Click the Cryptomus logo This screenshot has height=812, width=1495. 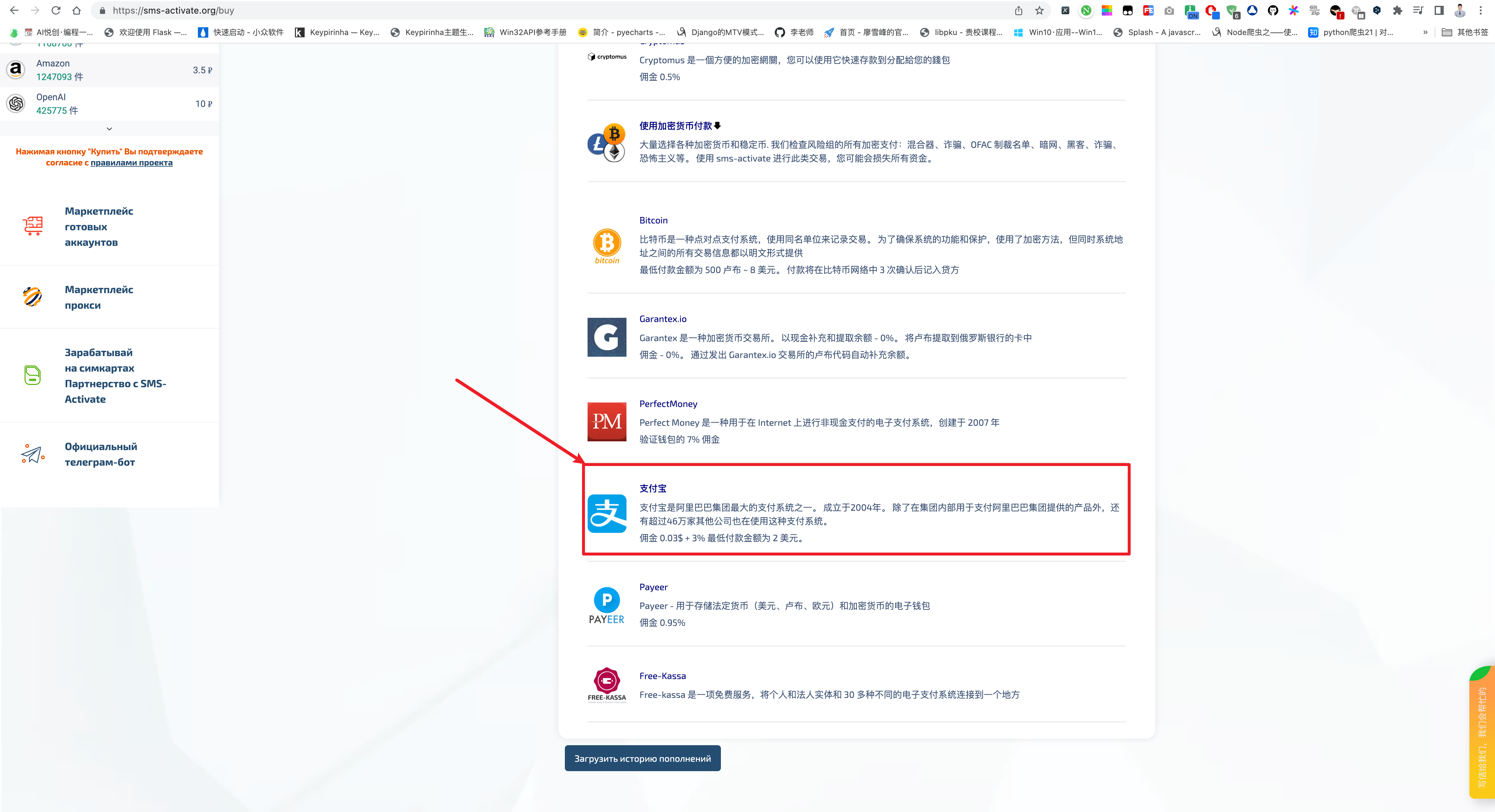click(607, 57)
